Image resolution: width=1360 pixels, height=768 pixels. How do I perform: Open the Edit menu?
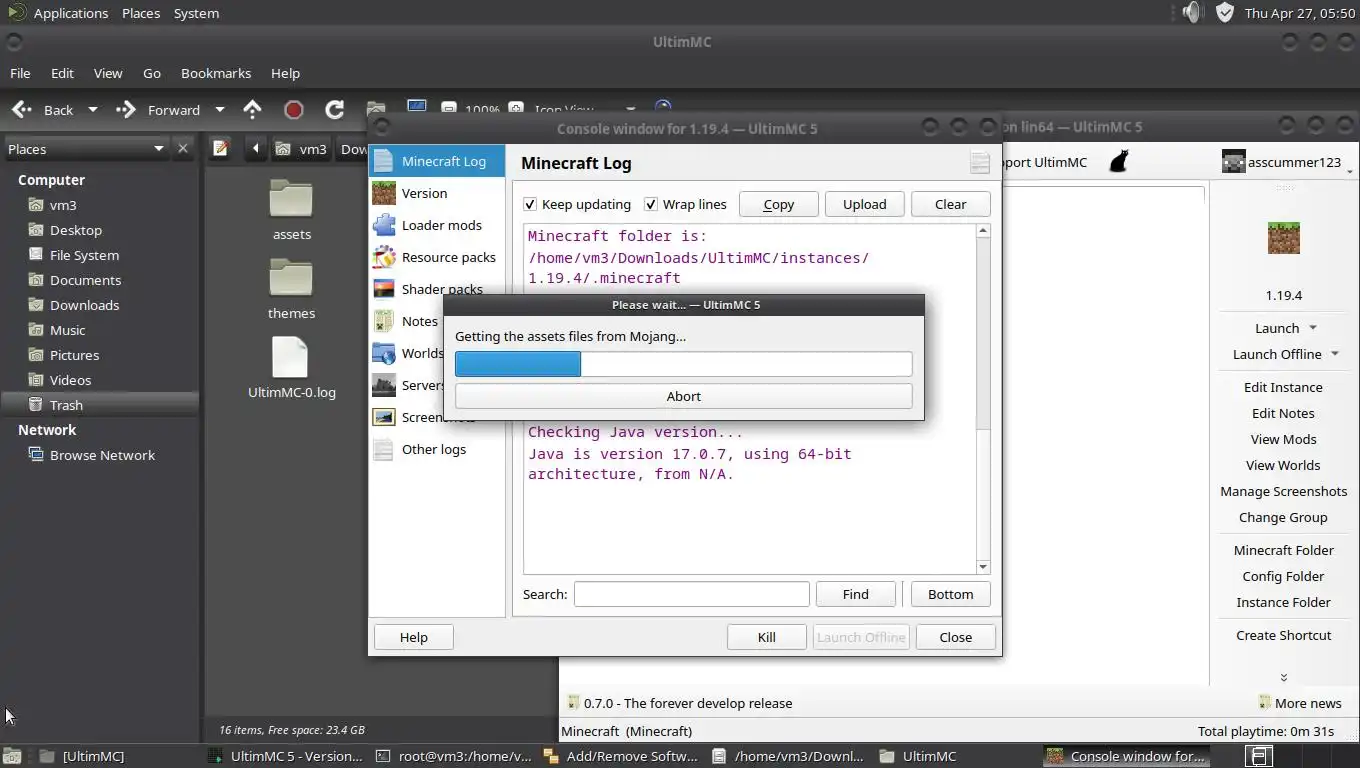[62, 73]
